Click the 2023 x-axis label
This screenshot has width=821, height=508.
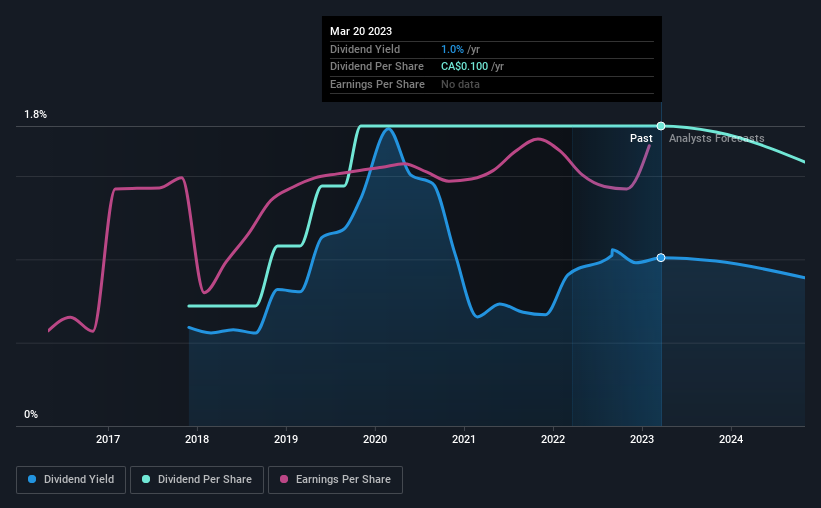[642, 439]
